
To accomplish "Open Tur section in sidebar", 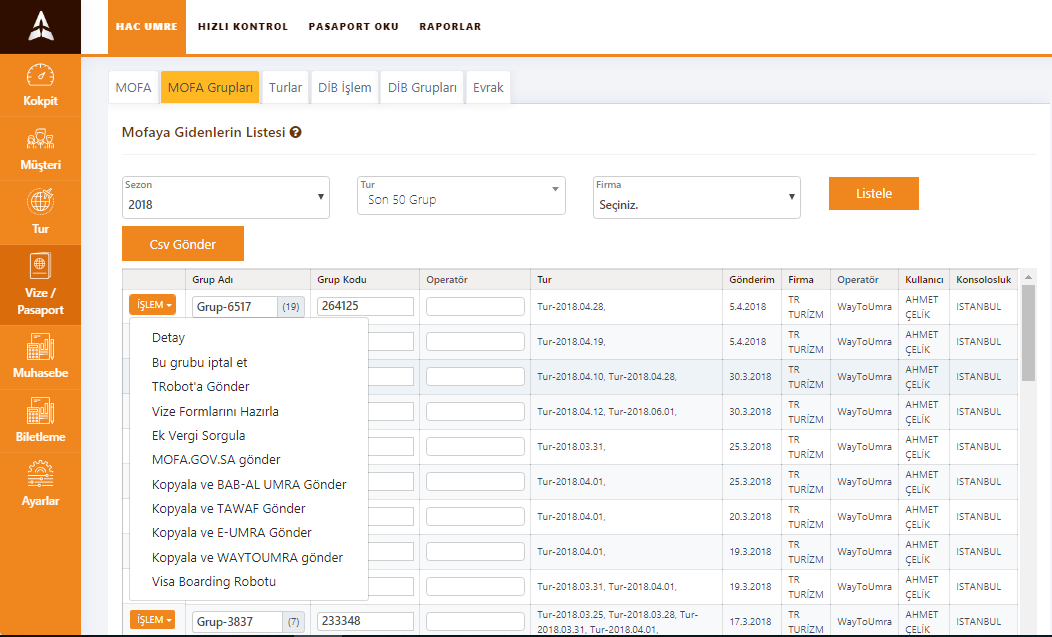I will [40, 213].
